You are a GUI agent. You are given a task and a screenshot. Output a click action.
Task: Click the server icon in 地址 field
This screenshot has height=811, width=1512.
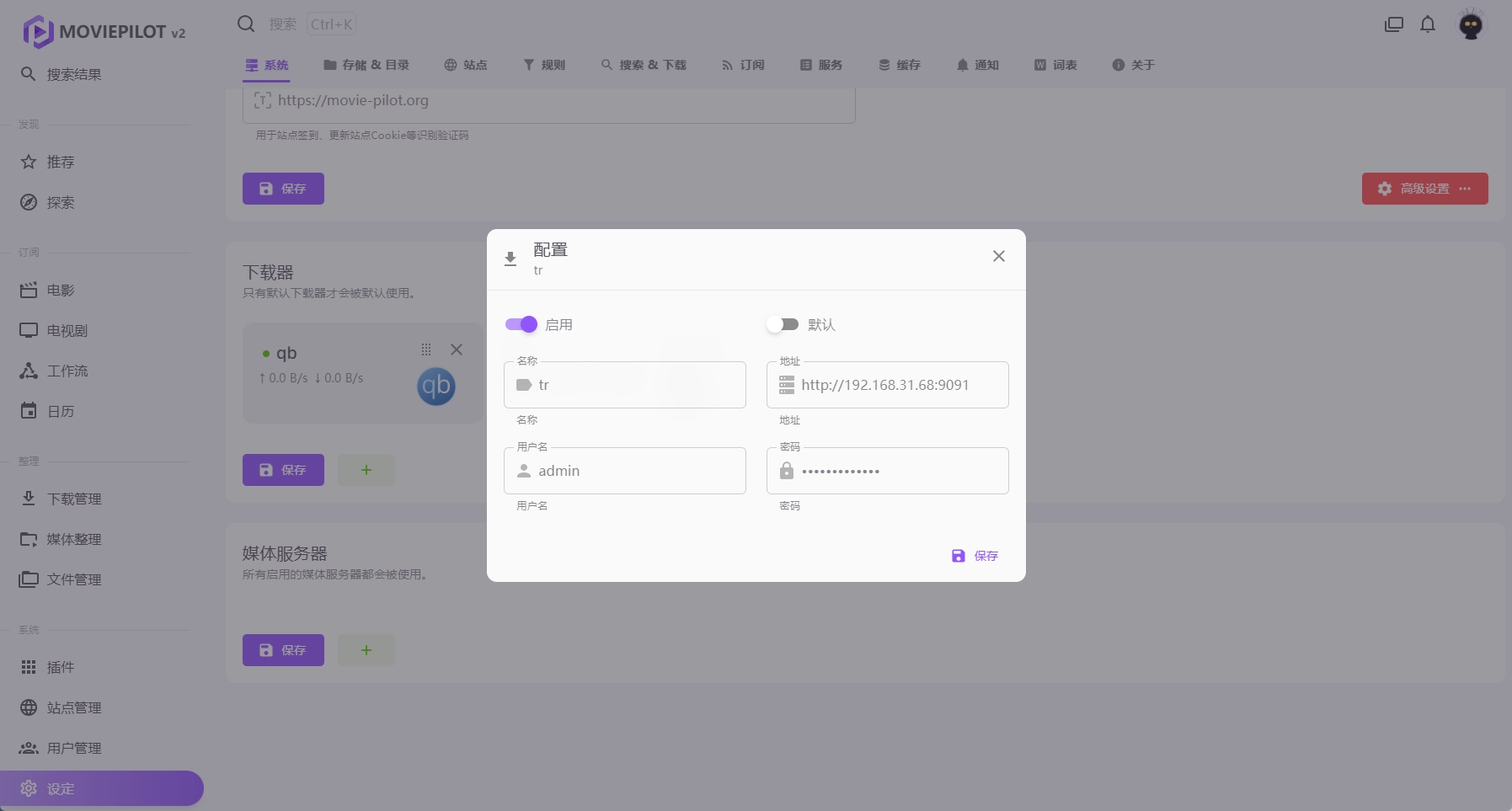787,385
